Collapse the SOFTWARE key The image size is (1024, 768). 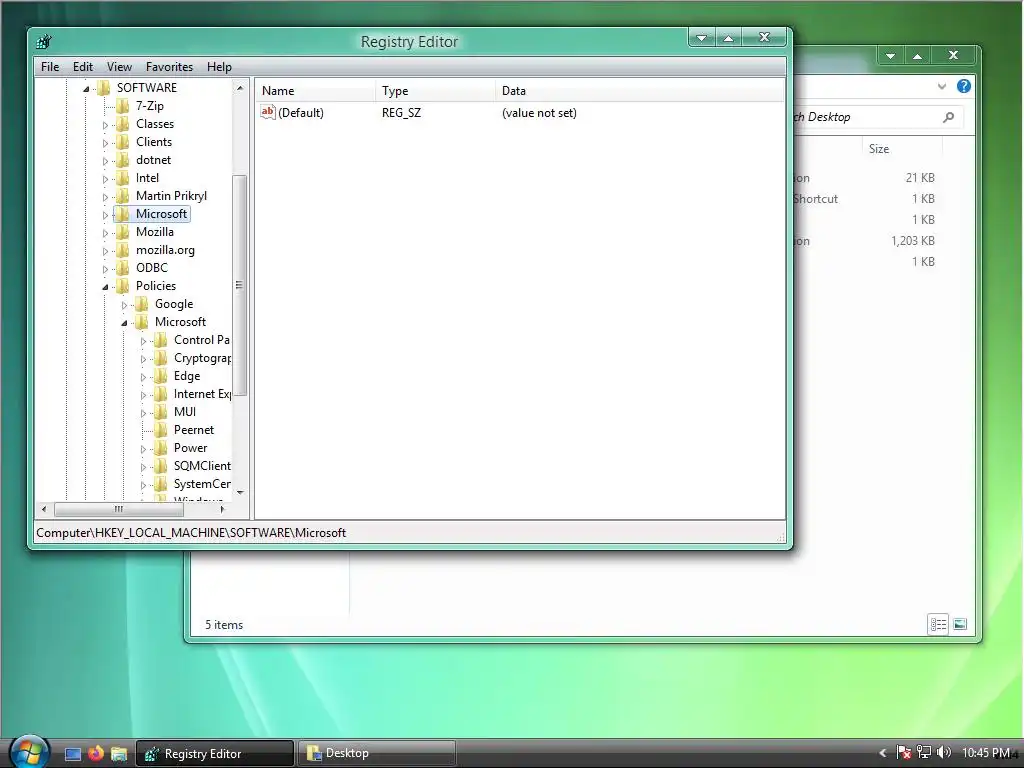click(x=86, y=88)
